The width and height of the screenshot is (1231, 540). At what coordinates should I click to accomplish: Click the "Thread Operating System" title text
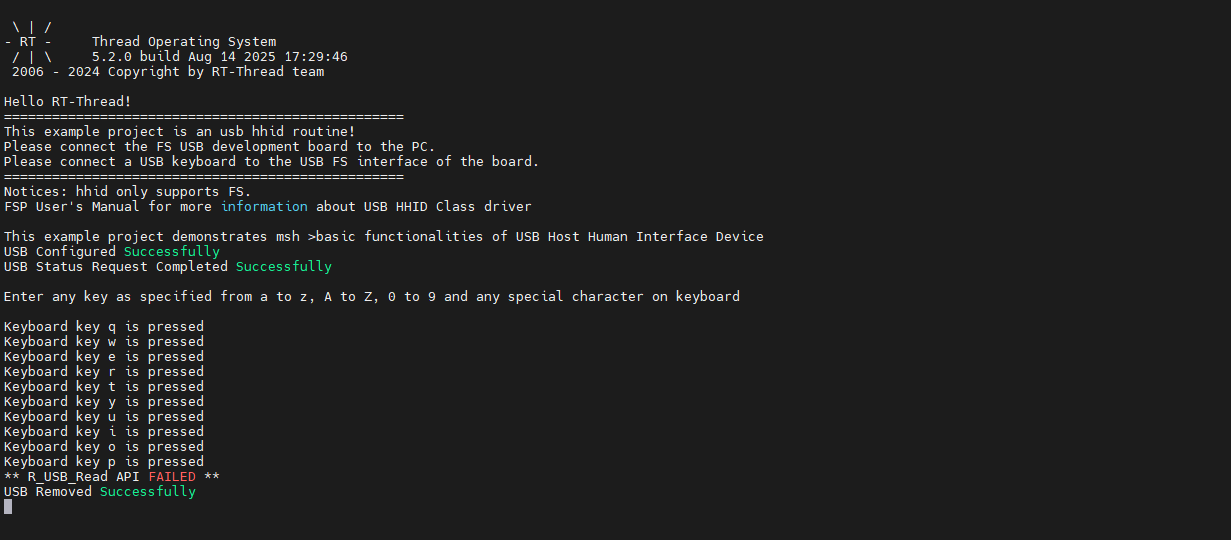pyautogui.click(x=184, y=42)
